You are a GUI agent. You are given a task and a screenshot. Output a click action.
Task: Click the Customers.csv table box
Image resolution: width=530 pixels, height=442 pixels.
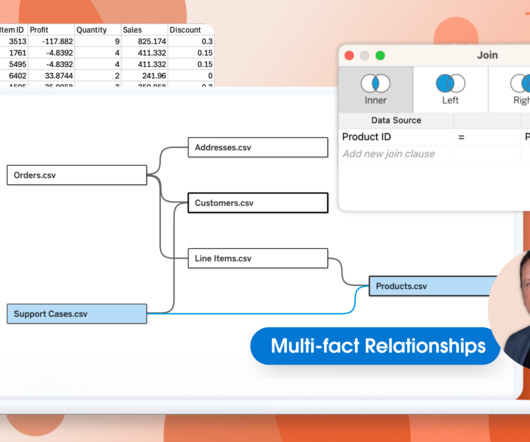[258, 203]
